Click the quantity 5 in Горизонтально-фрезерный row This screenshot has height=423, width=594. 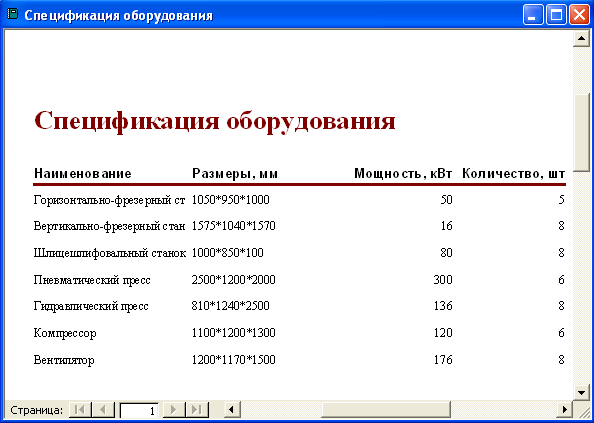[561, 200]
